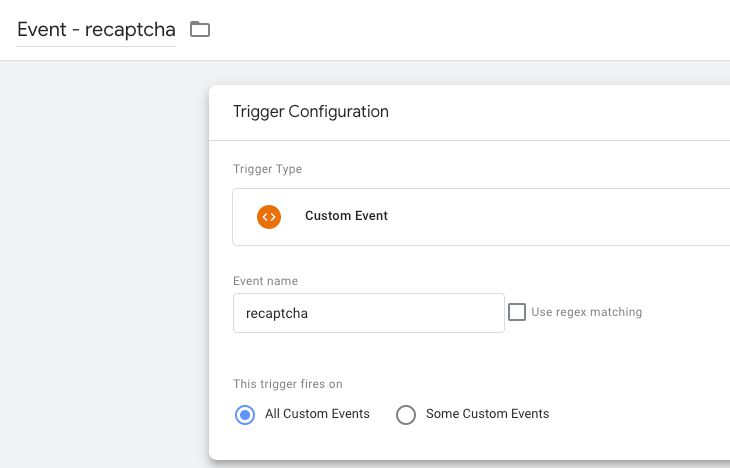
Task: Click empty space inside the Trigger Type box
Action: click(559, 217)
